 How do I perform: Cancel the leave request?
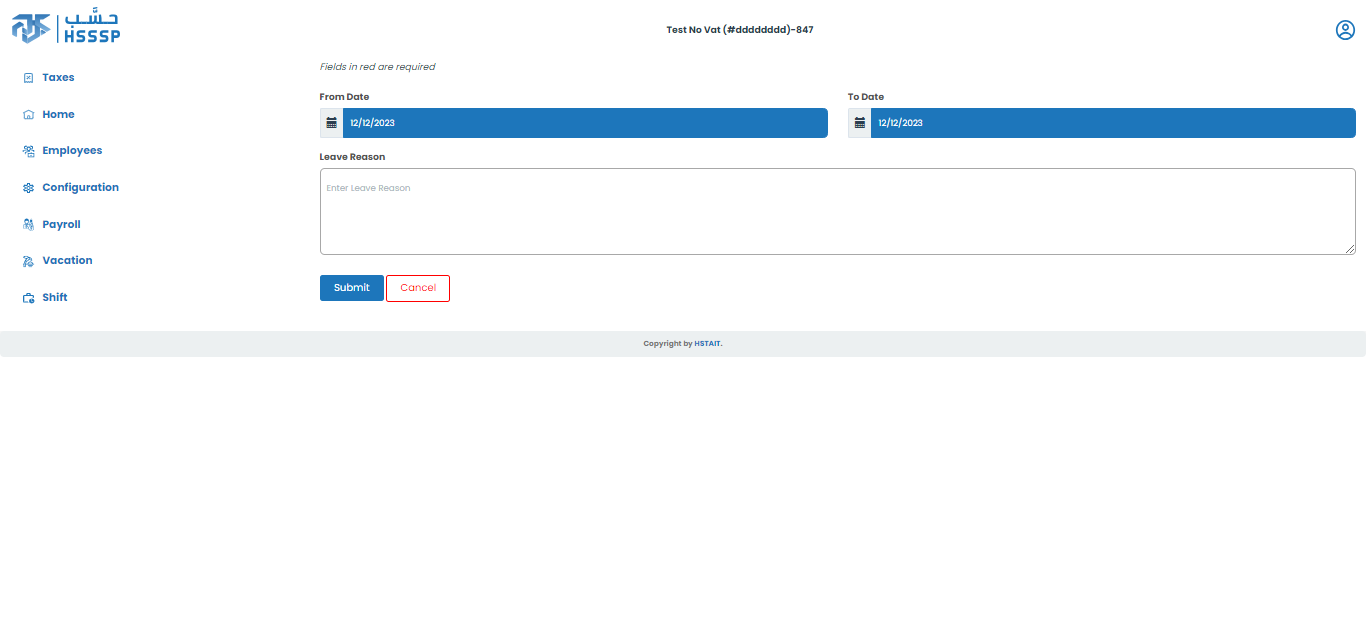pos(418,288)
